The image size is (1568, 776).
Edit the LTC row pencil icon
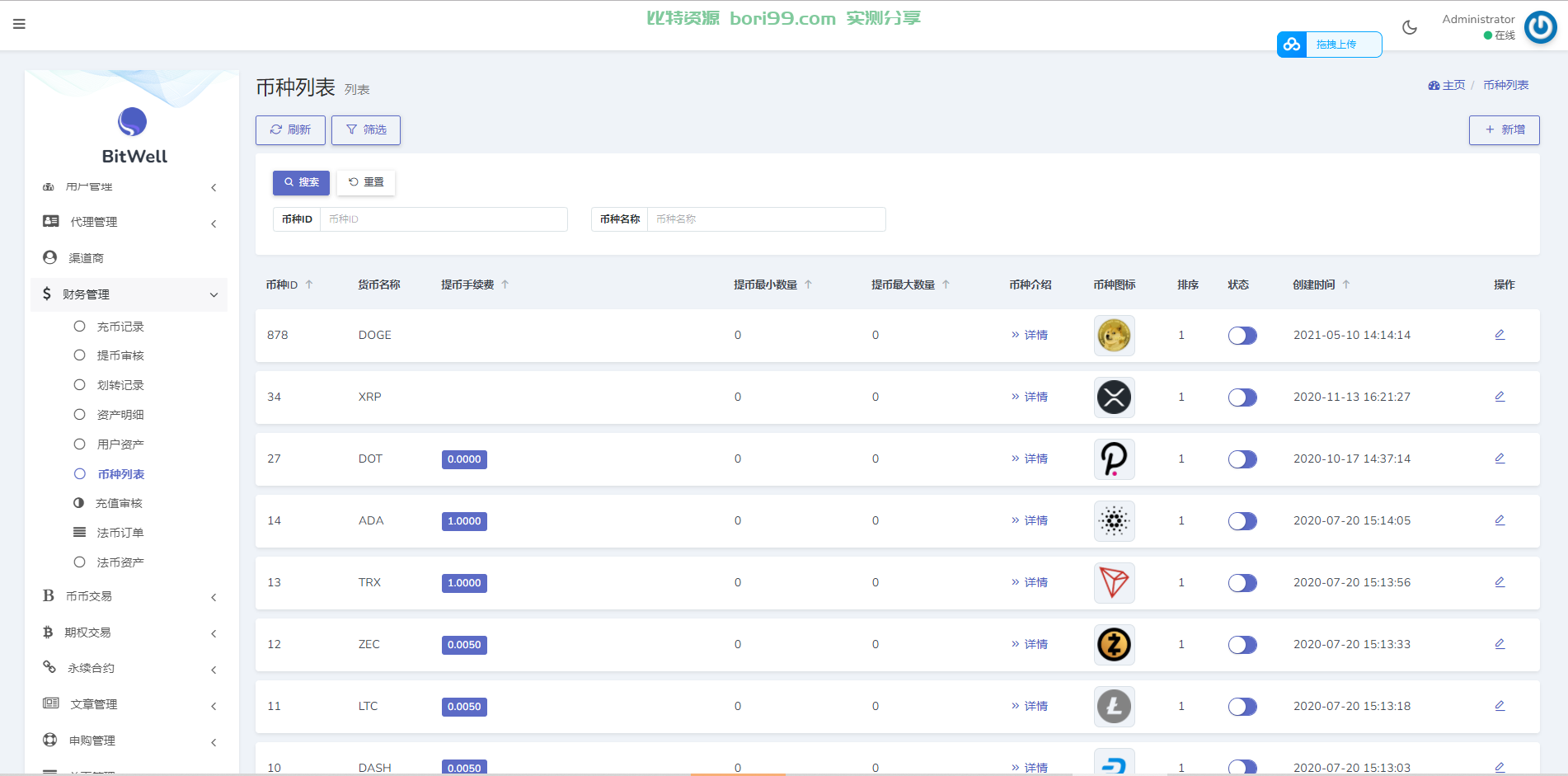coord(1500,706)
